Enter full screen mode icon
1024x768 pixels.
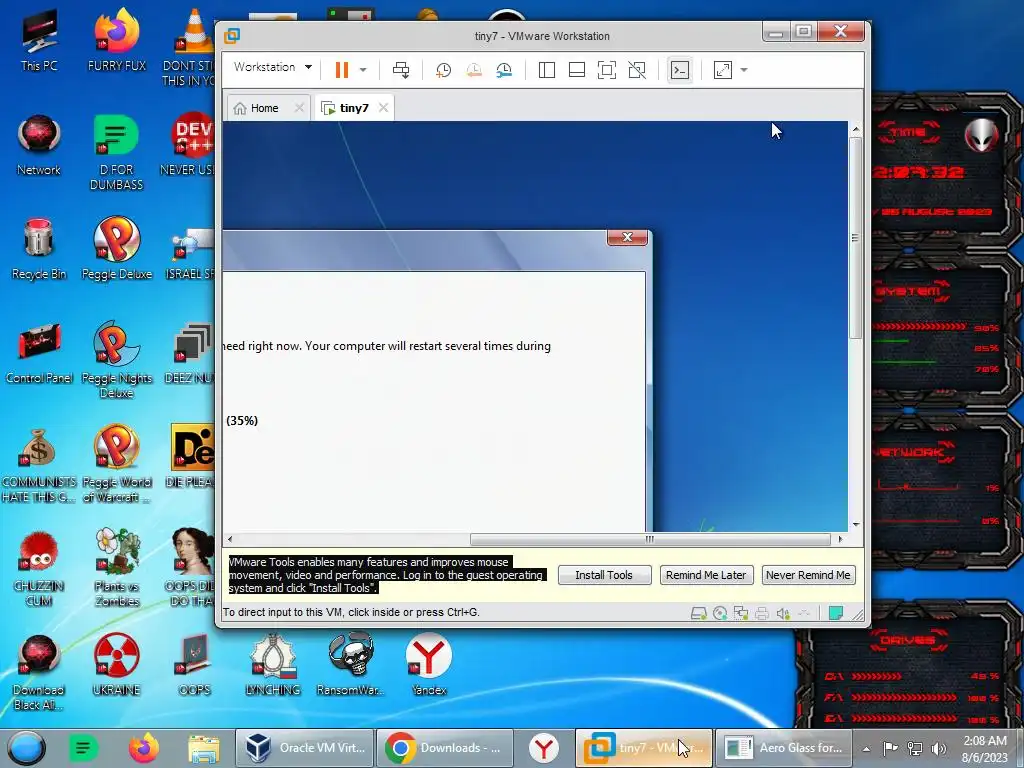pos(607,70)
